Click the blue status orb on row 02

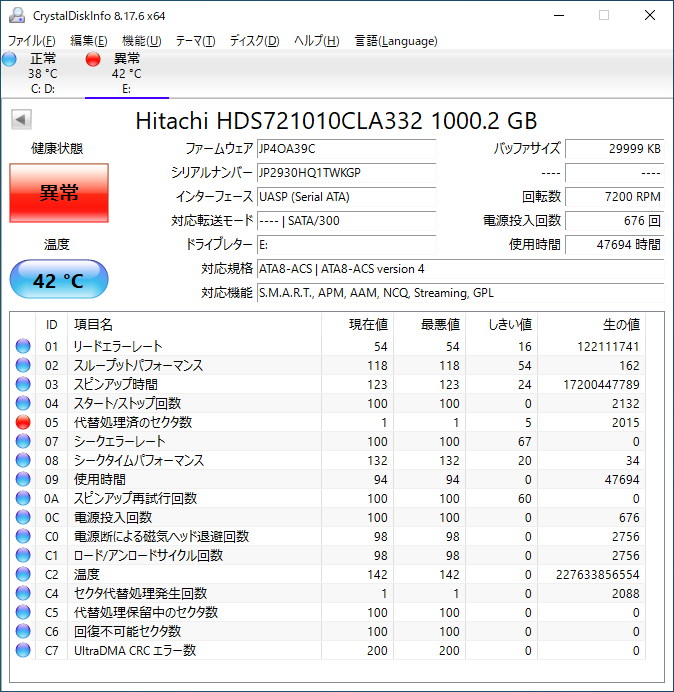23,365
